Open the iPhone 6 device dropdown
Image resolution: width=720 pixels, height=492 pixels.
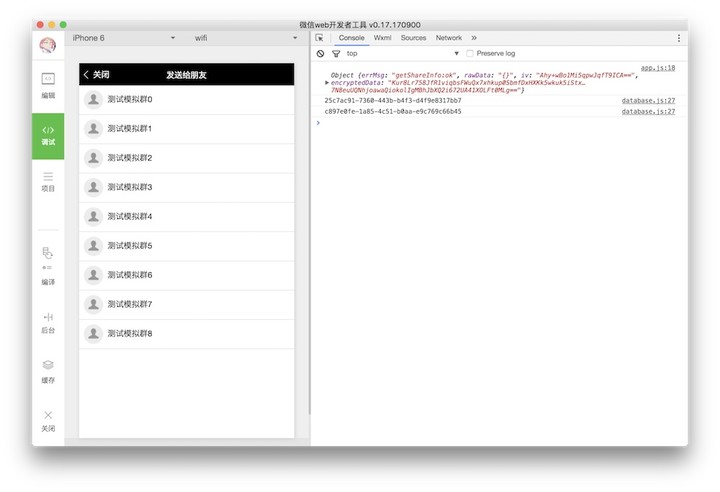click(124, 38)
